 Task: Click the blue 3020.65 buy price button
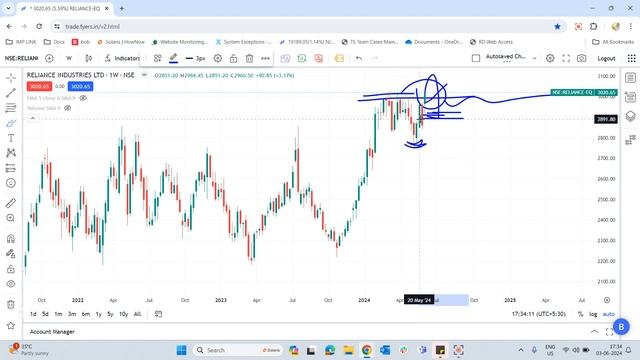click(x=80, y=87)
